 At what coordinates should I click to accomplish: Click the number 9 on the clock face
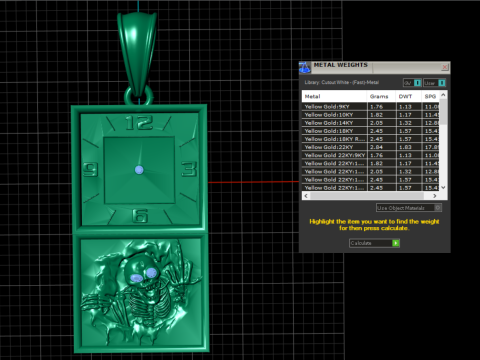[90, 169]
